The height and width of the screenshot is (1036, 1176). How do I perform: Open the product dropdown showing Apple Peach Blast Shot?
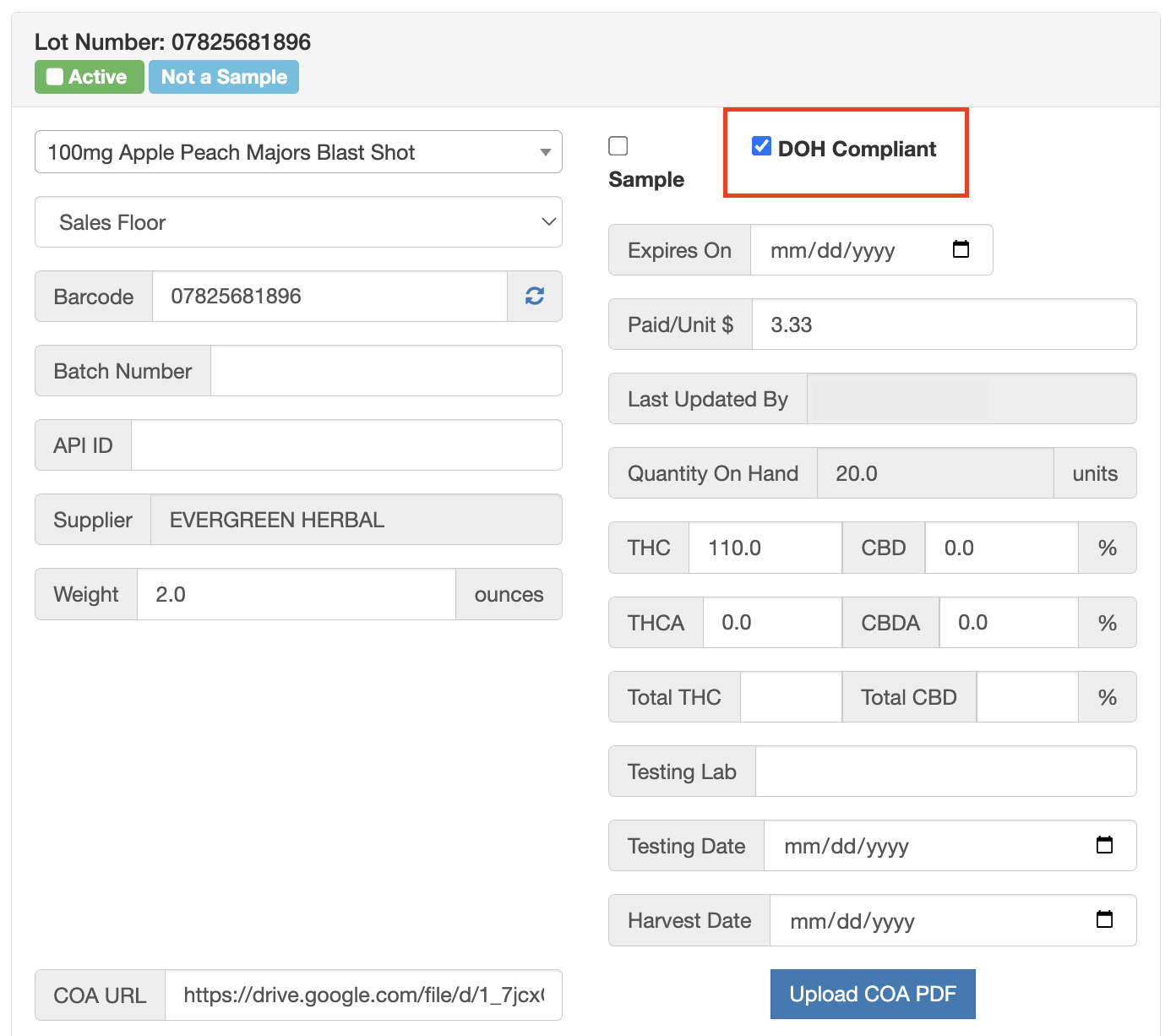tap(298, 152)
